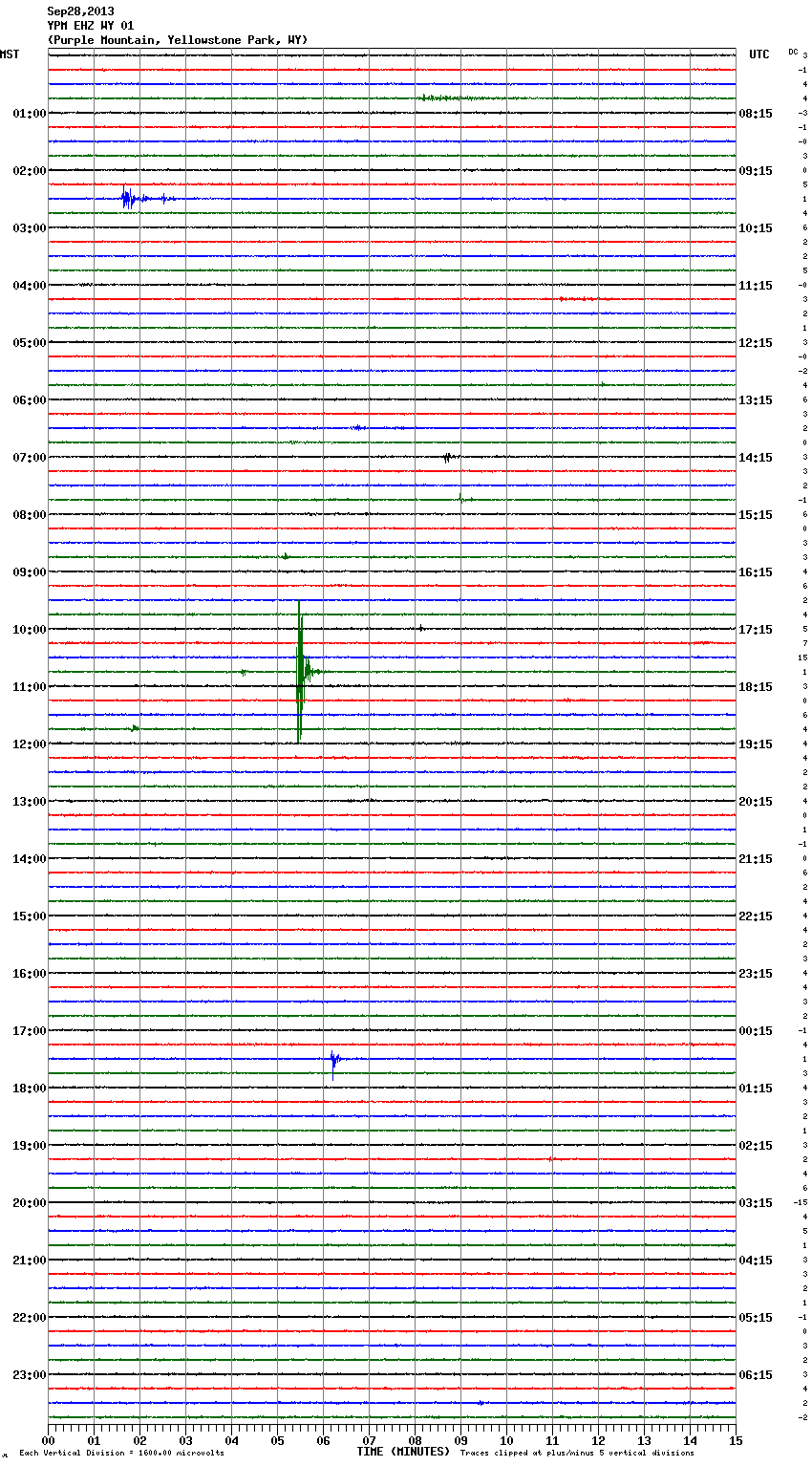Click the date text Sep28,2013
Viewport: 812px width, 1466px height.
pyautogui.click(x=80, y=11)
